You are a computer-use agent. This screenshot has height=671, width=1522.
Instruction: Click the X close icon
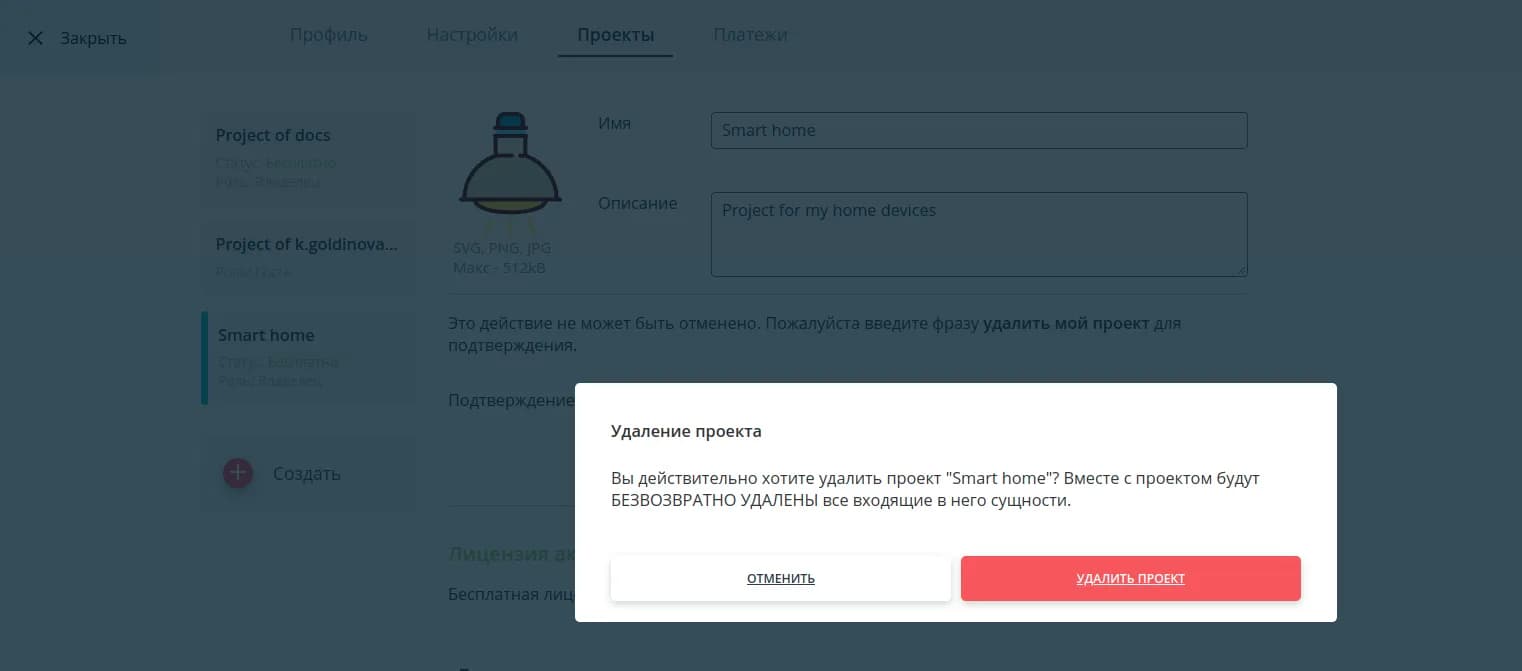coord(35,39)
